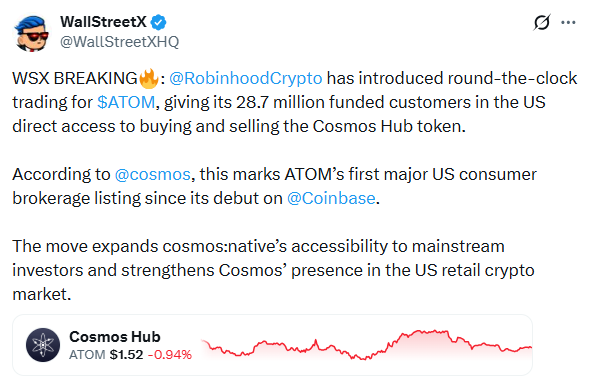The image size is (589, 379).
Task: Click the ATOM ticker symbol label
Action: tap(87, 355)
